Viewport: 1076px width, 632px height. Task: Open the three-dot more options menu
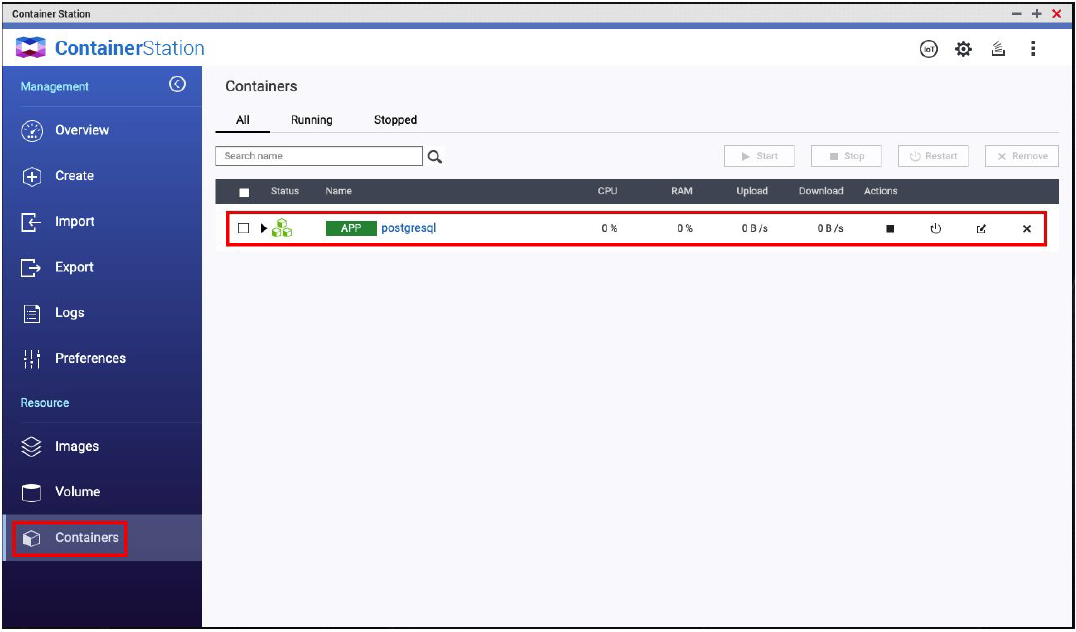[x=1033, y=49]
